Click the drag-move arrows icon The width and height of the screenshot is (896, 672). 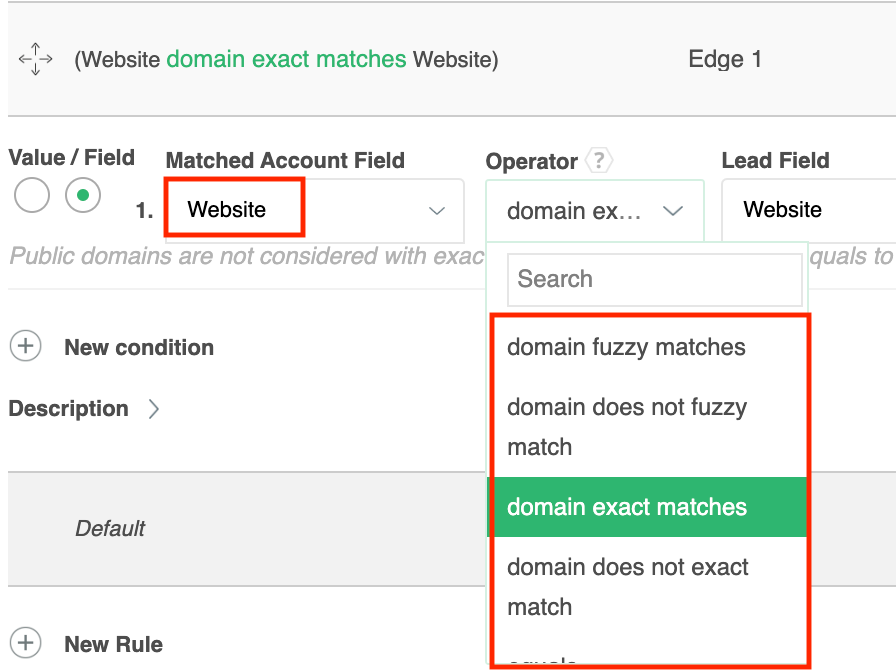click(35, 59)
